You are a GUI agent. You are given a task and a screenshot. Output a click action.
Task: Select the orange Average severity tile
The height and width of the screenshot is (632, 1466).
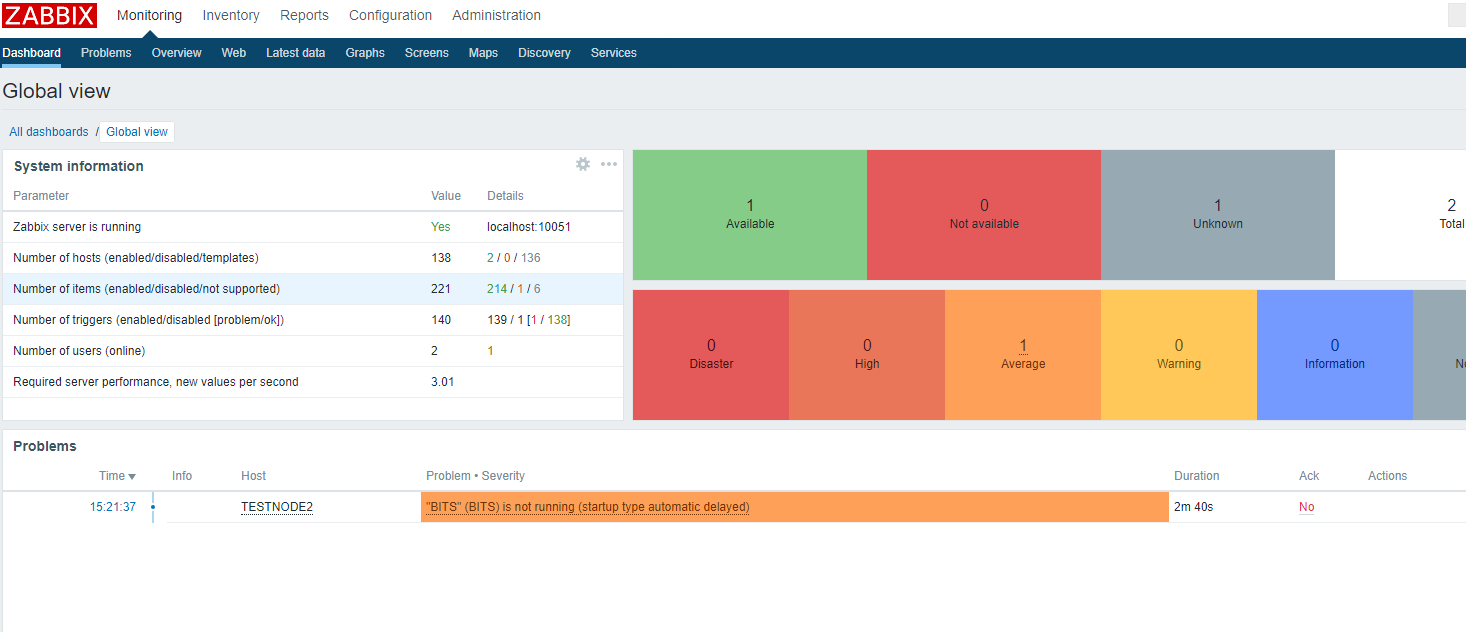pos(1022,354)
